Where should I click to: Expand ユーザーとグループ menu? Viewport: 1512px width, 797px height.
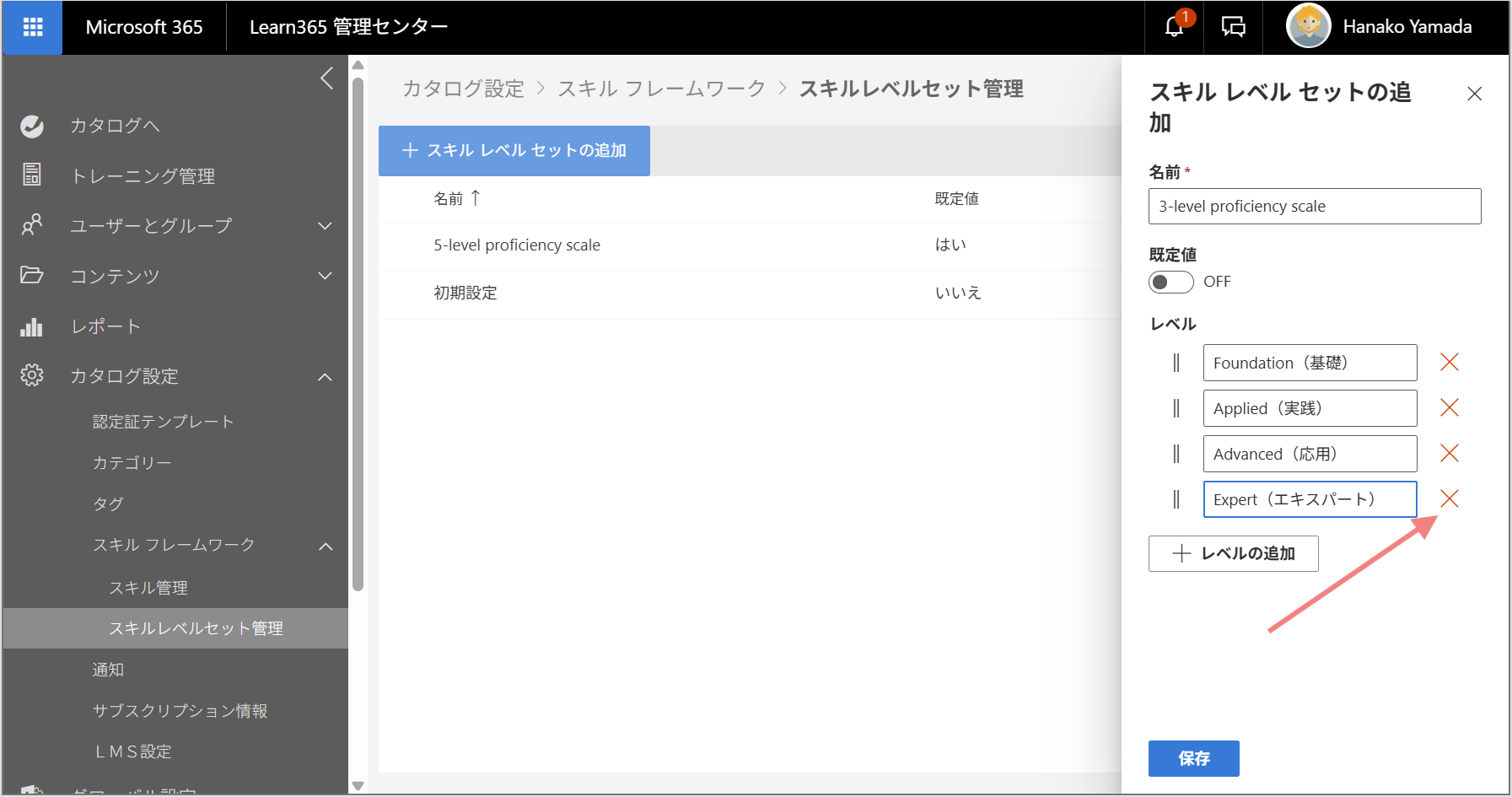tap(325, 226)
